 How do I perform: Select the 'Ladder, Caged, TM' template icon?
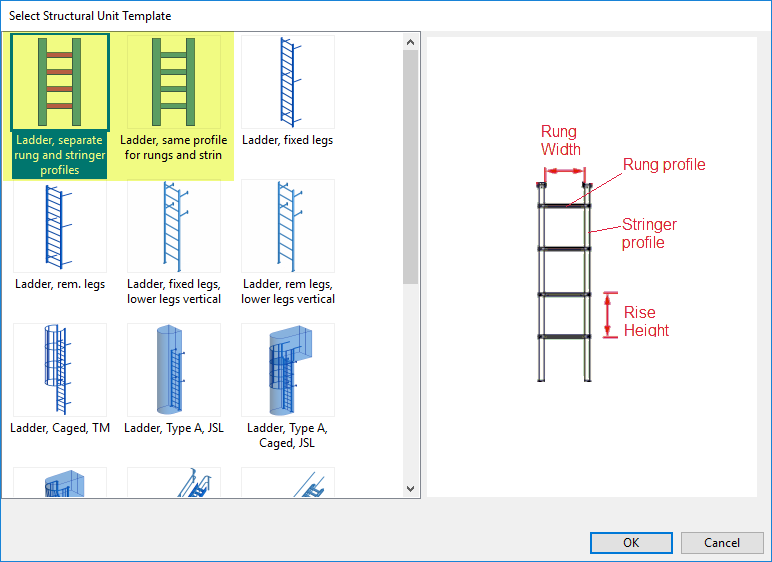[x=60, y=370]
